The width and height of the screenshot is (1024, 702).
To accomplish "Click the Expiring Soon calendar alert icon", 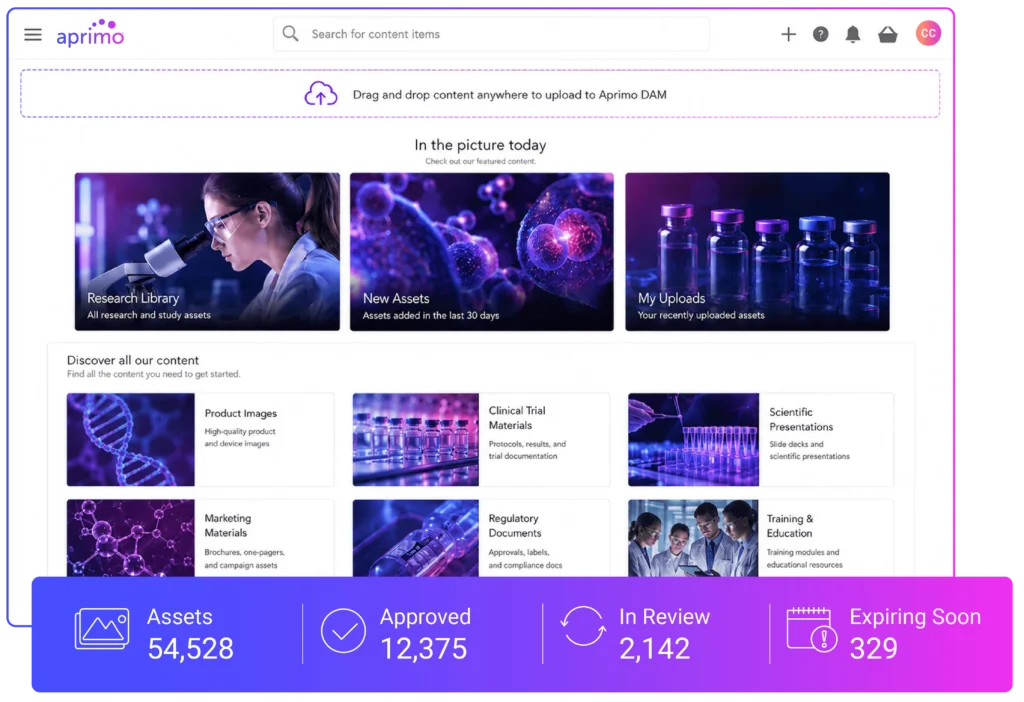I will [811, 629].
